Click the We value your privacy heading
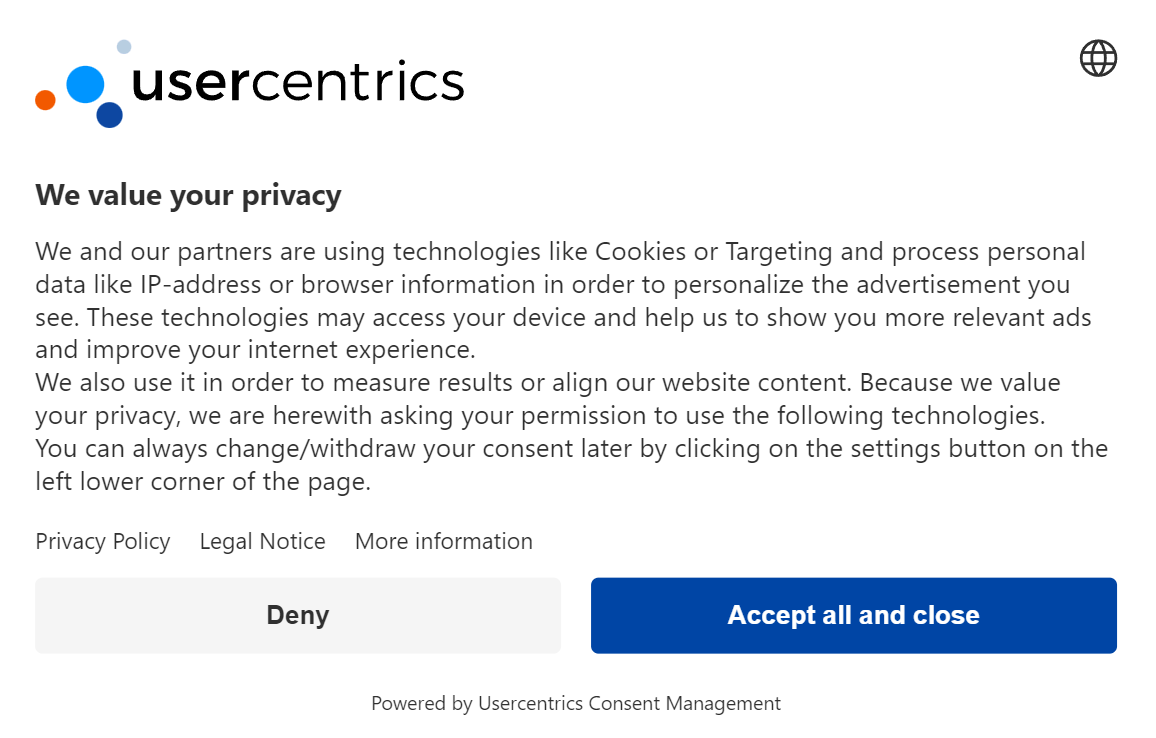Viewport: 1156px width, 738px height. (x=188, y=195)
